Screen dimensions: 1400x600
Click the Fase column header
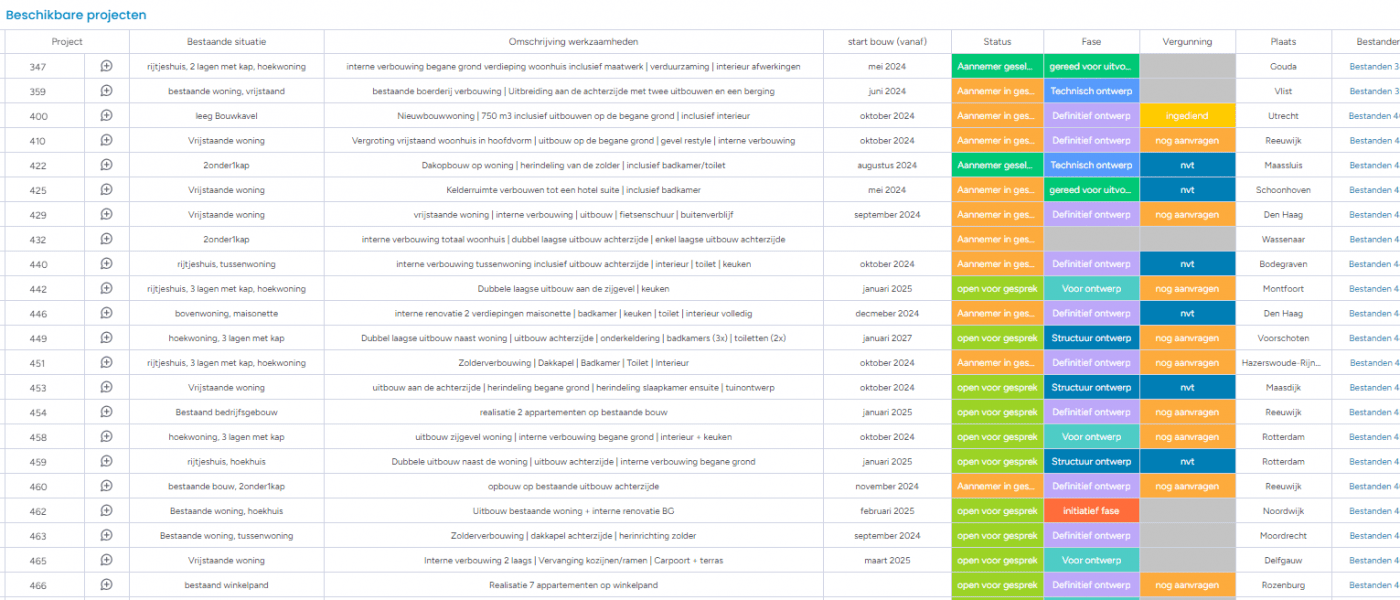pos(1091,42)
